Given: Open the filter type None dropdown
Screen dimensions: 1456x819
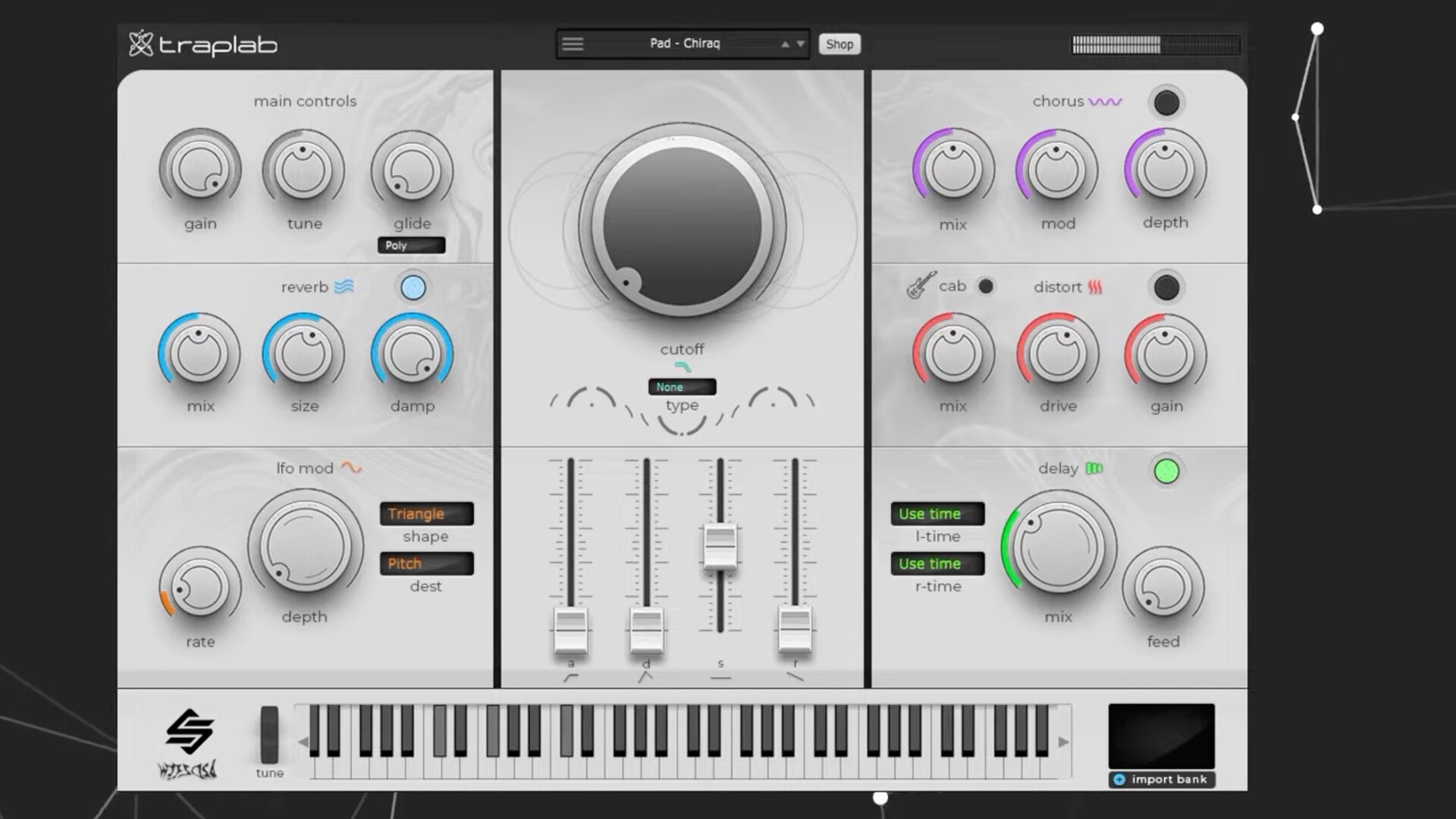Looking at the screenshot, I should (682, 387).
